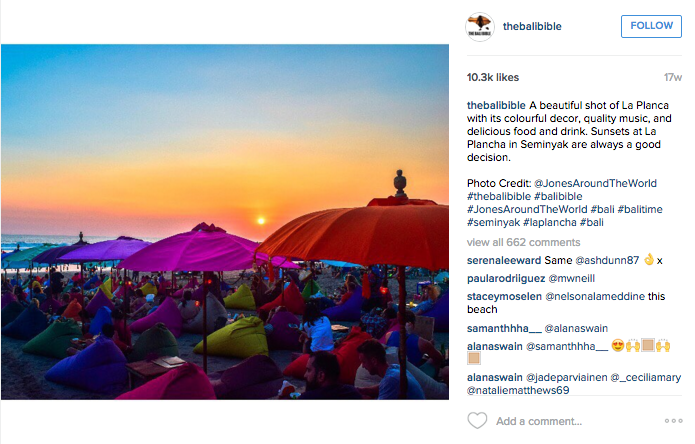Open @JonesAroundTheWorld photo credit mention

point(595,183)
